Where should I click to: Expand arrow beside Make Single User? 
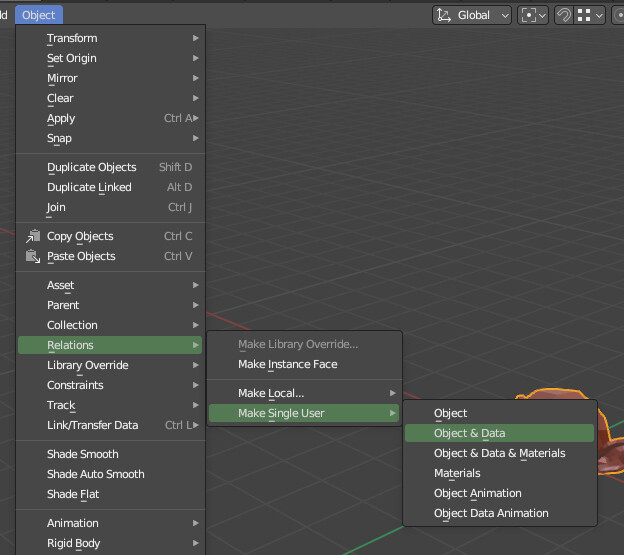click(392, 413)
